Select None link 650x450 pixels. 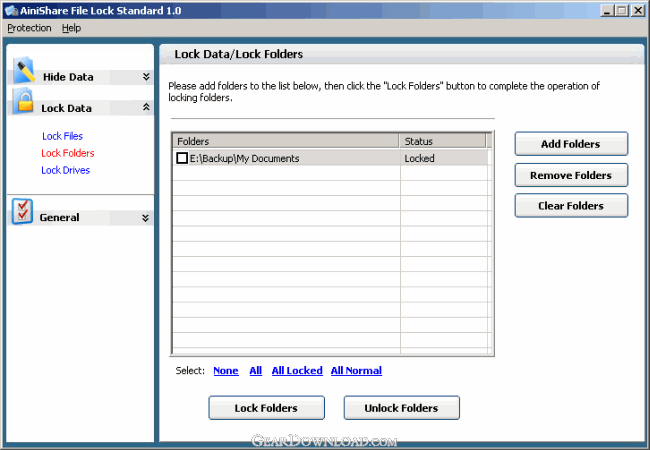coord(226,370)
